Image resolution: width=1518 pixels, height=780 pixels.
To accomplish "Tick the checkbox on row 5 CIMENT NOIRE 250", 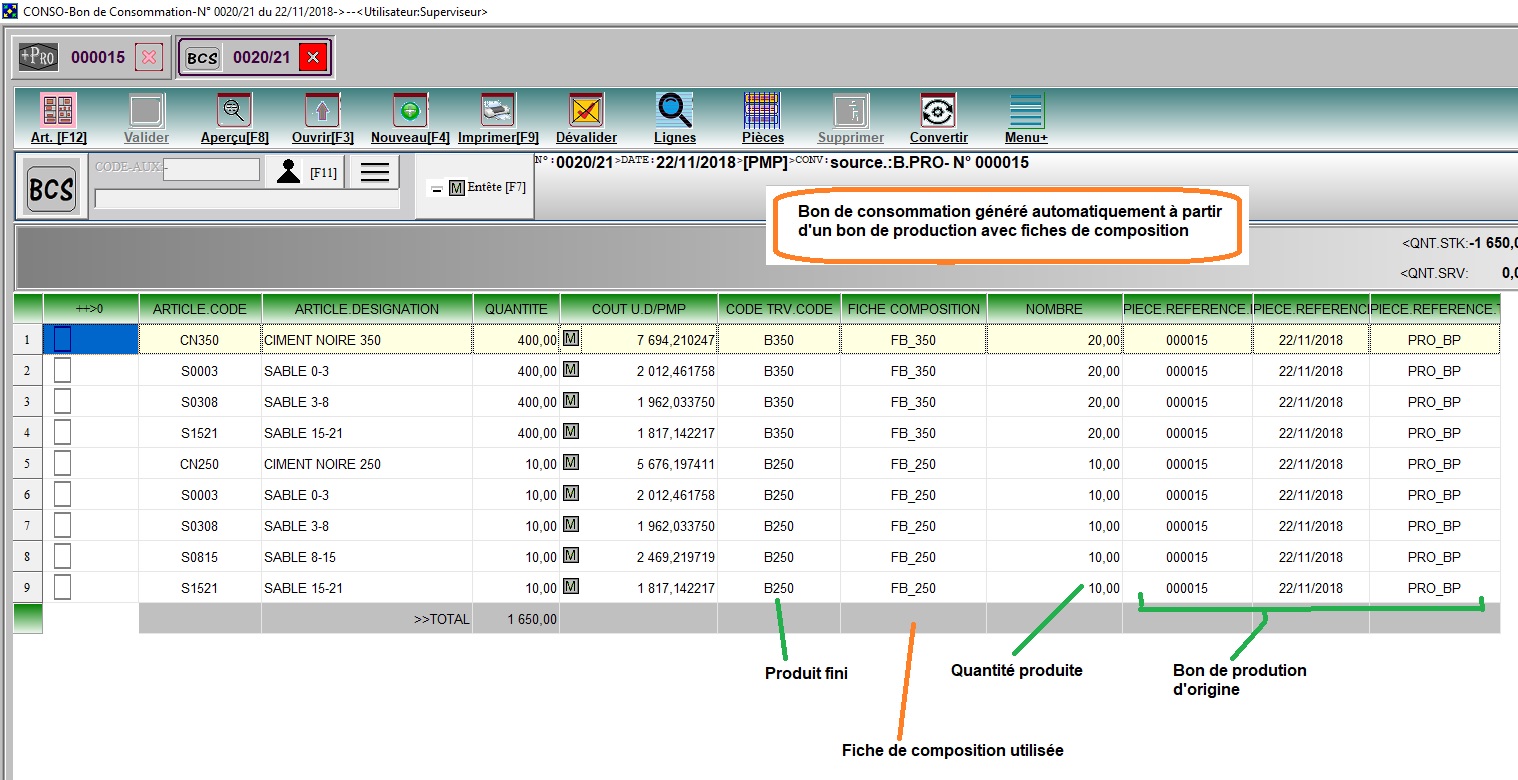I will [63, 464].
